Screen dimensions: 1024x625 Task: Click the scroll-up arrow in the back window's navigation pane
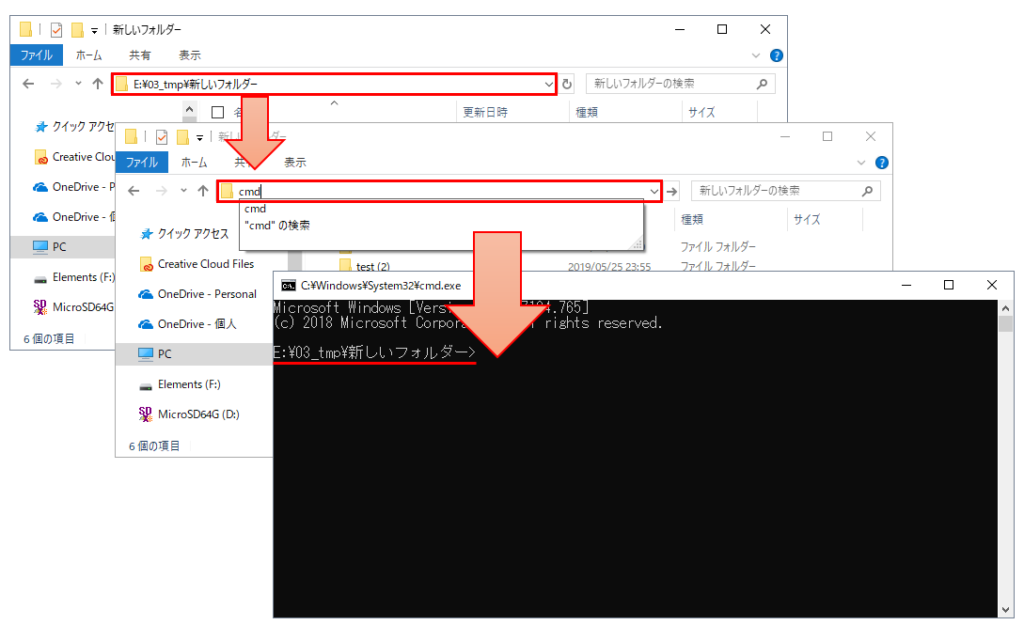(189, 110)
